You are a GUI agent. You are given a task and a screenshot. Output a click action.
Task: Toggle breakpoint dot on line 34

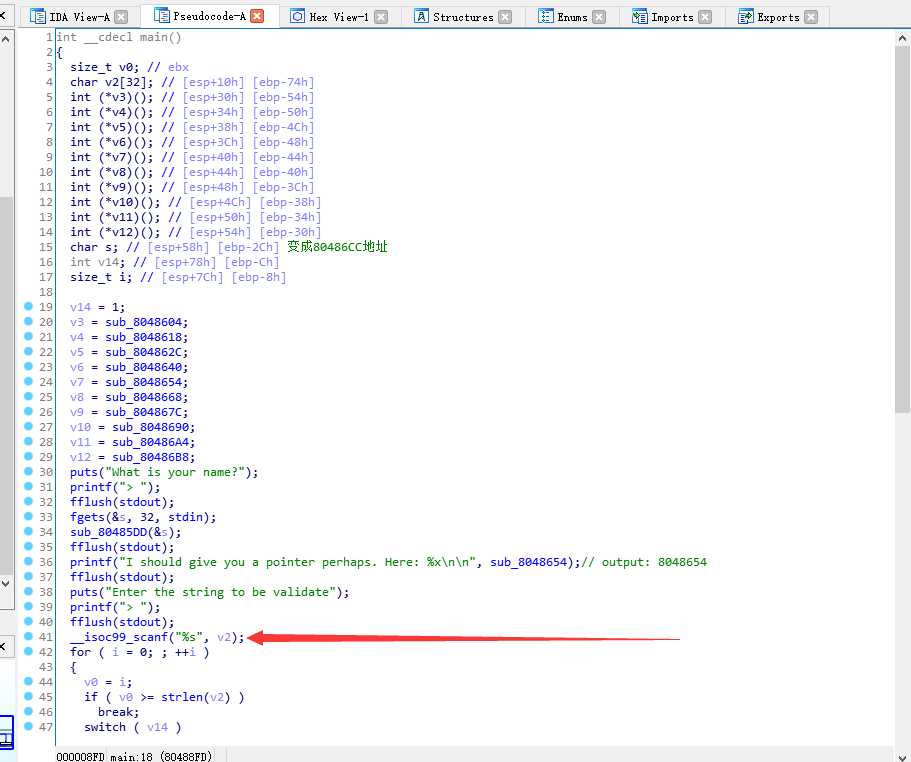point(28,531)
